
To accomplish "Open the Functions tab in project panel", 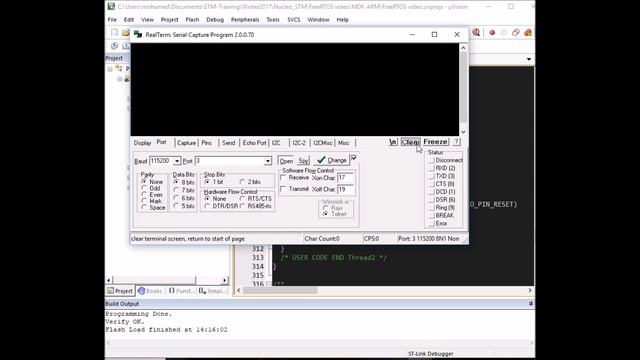I will coord(181,291).
